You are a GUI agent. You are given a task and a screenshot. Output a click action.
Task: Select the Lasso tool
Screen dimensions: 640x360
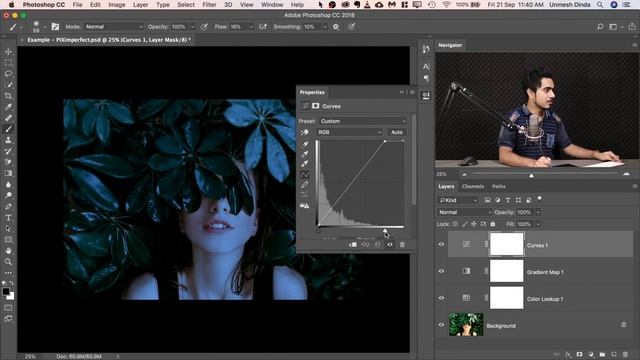8,74
